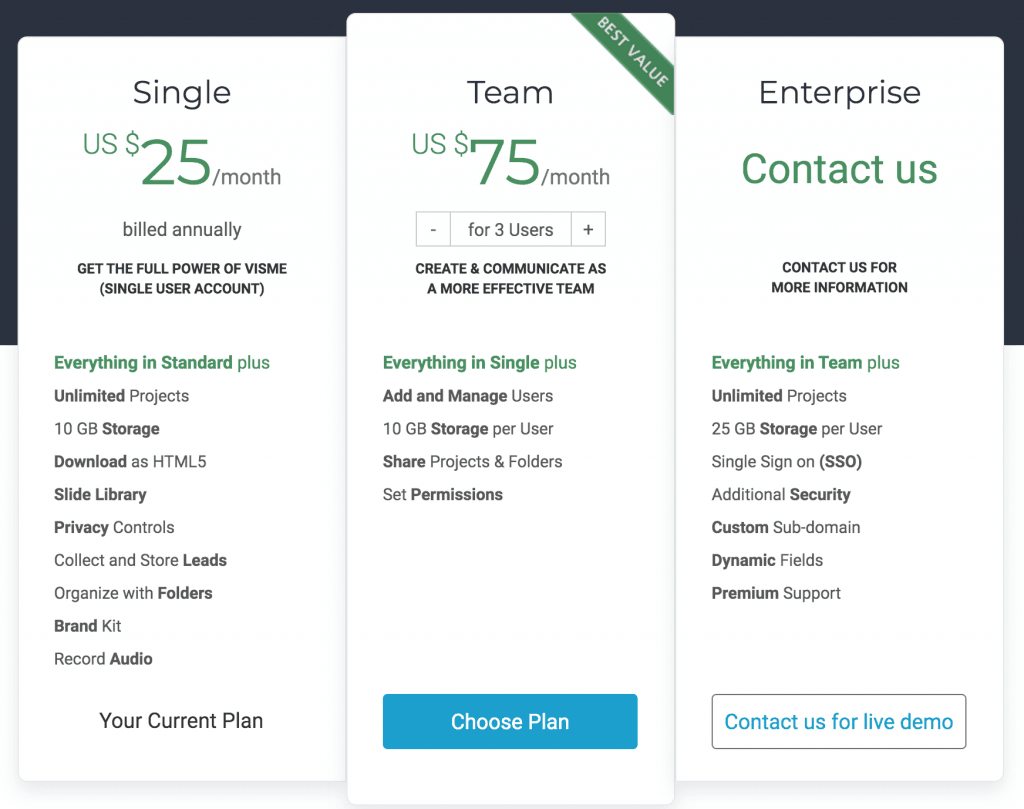
Task: Click Contact us for live demo
Action: (x=839, y=721)
